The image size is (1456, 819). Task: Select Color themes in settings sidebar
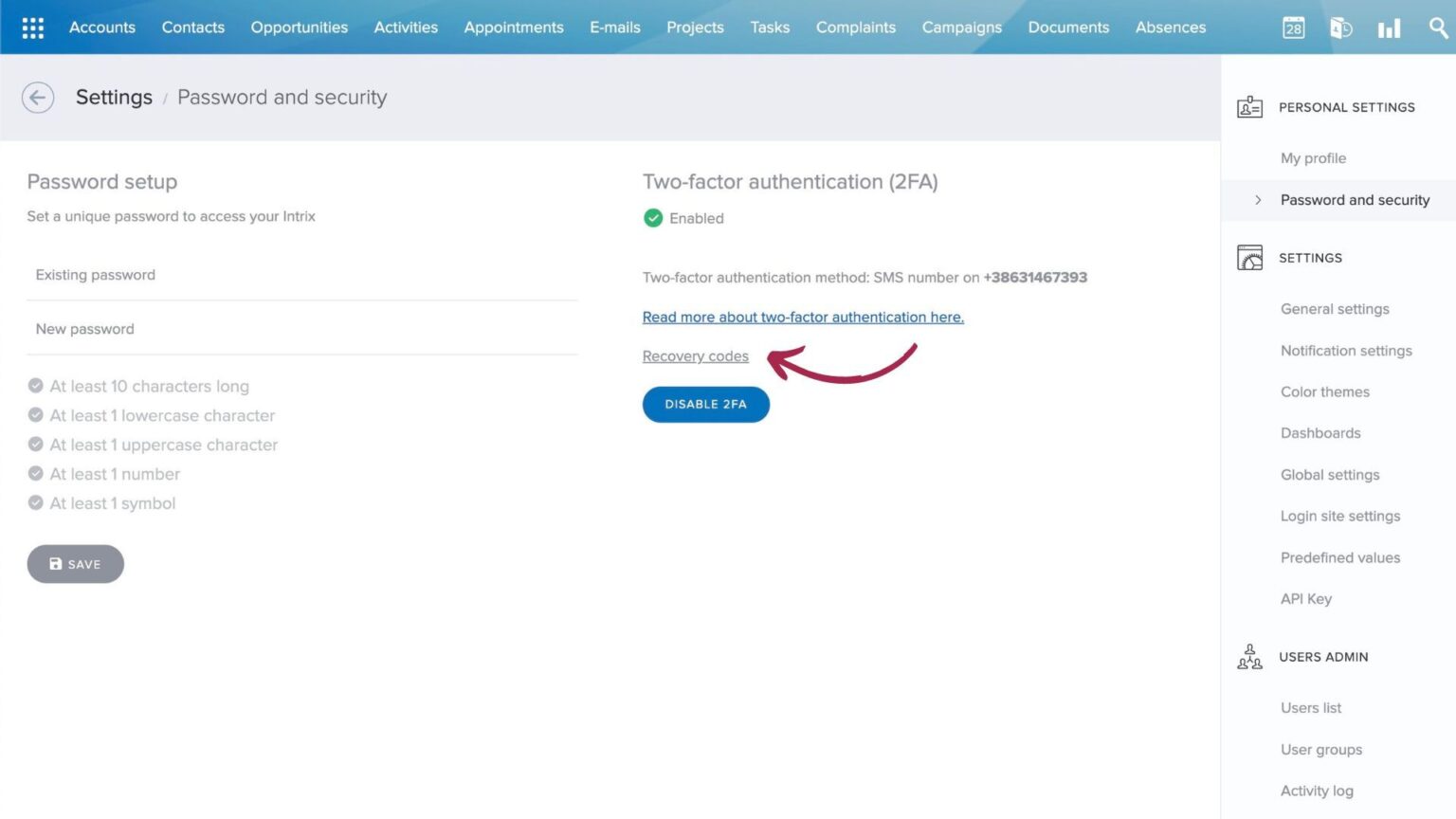(1324, 391)
